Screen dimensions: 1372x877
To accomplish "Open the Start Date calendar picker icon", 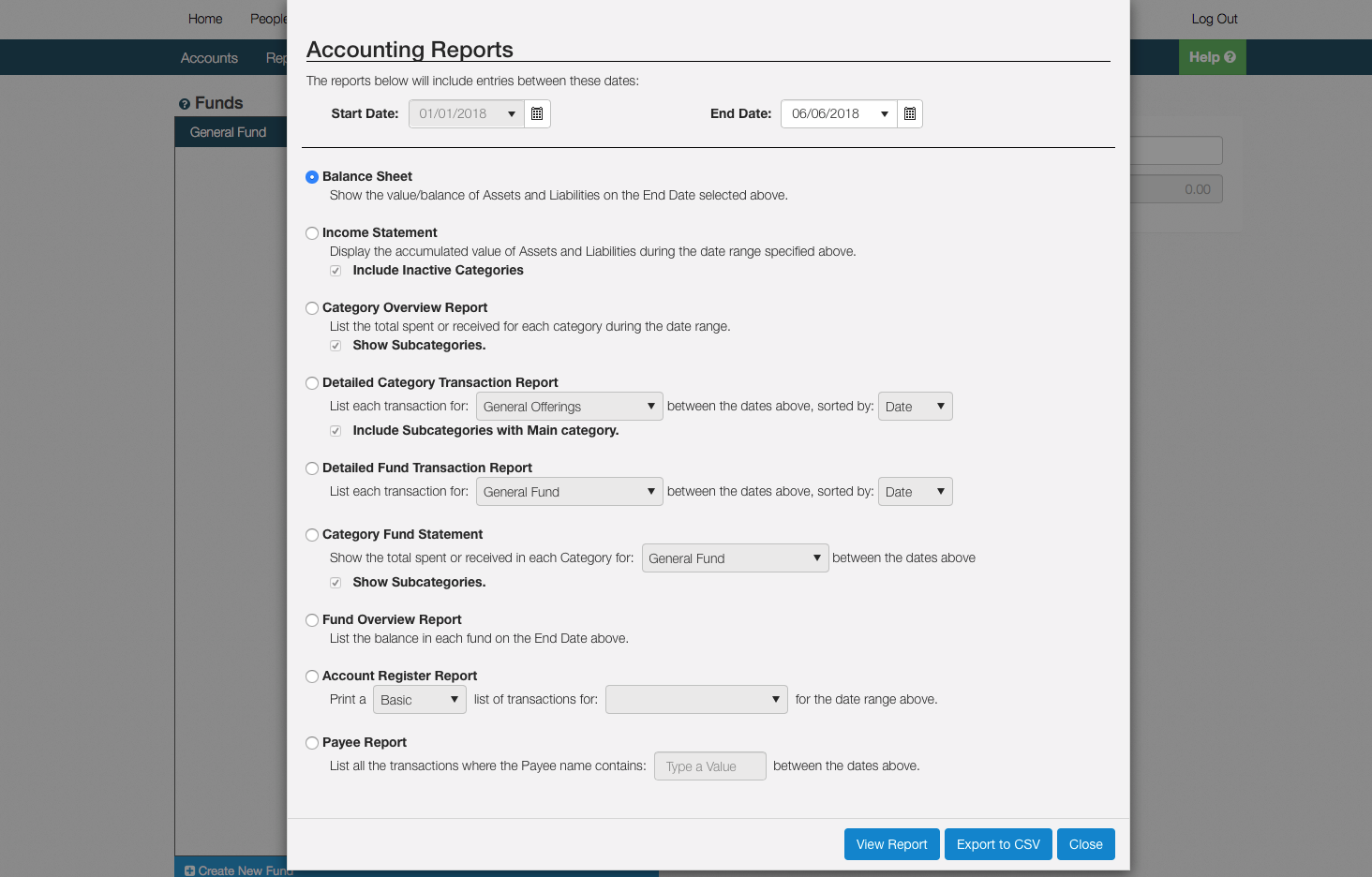I will (537, 114).
